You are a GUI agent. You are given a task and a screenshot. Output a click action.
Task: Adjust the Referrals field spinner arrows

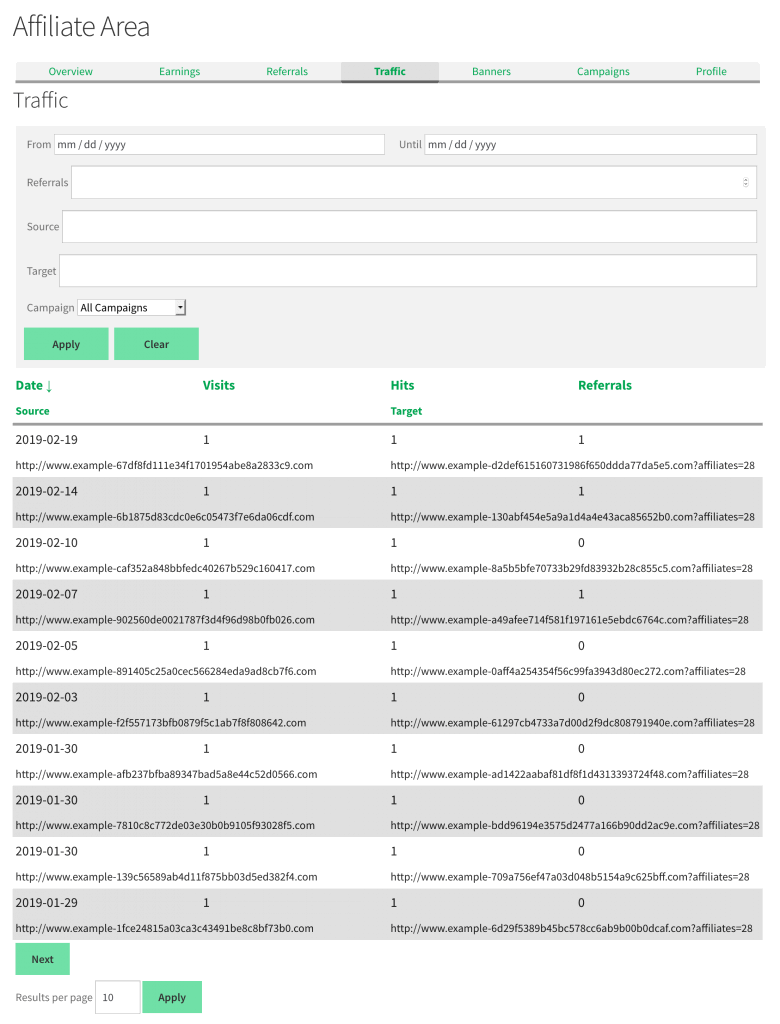coord(745,182)
